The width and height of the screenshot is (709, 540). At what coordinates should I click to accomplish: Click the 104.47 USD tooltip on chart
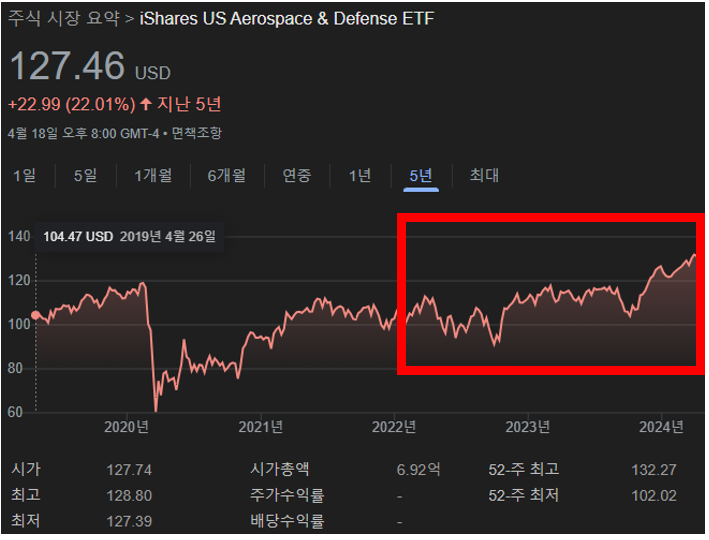coord(129,237)
